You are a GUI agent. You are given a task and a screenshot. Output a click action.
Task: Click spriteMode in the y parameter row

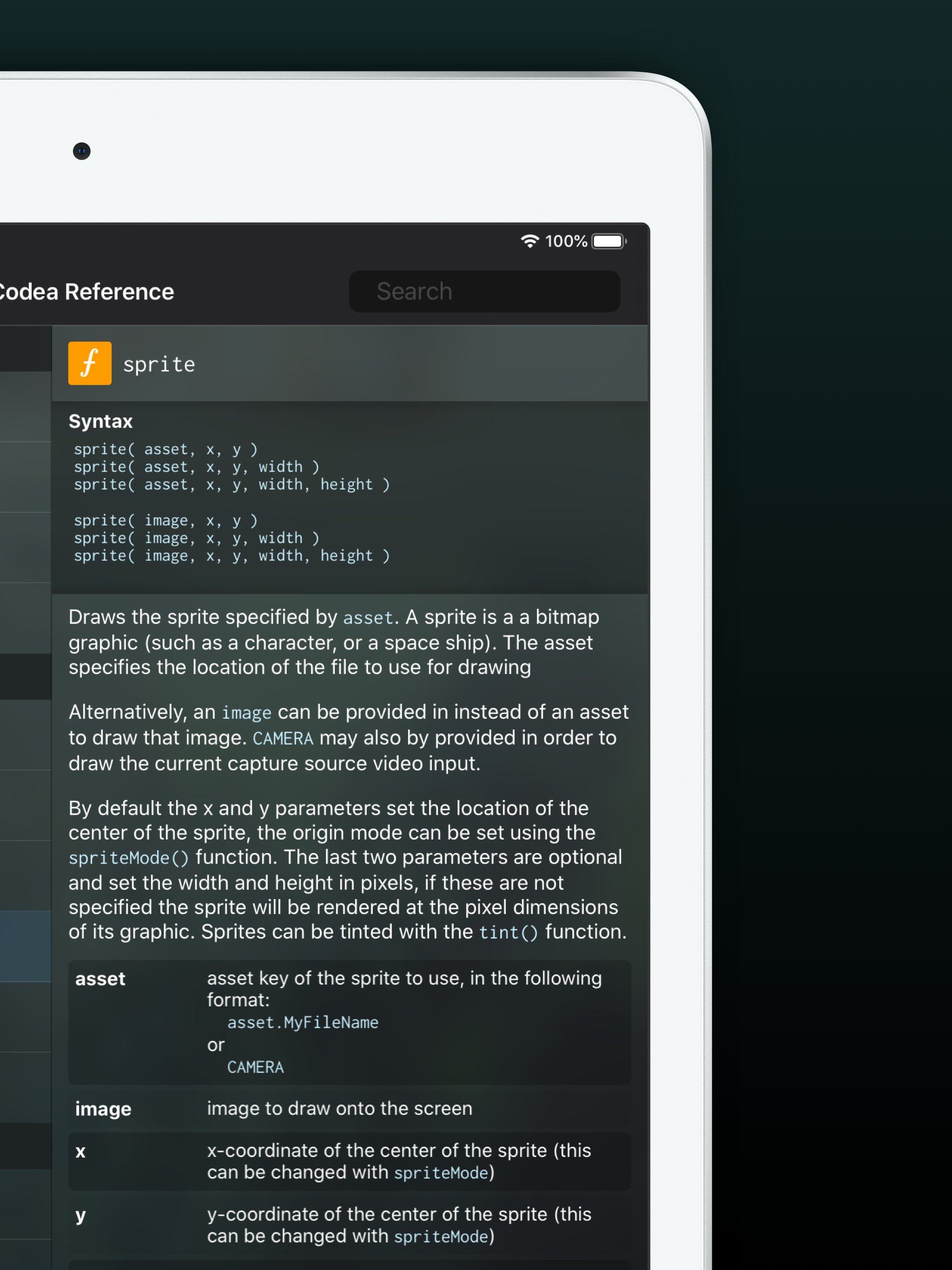441,1236
